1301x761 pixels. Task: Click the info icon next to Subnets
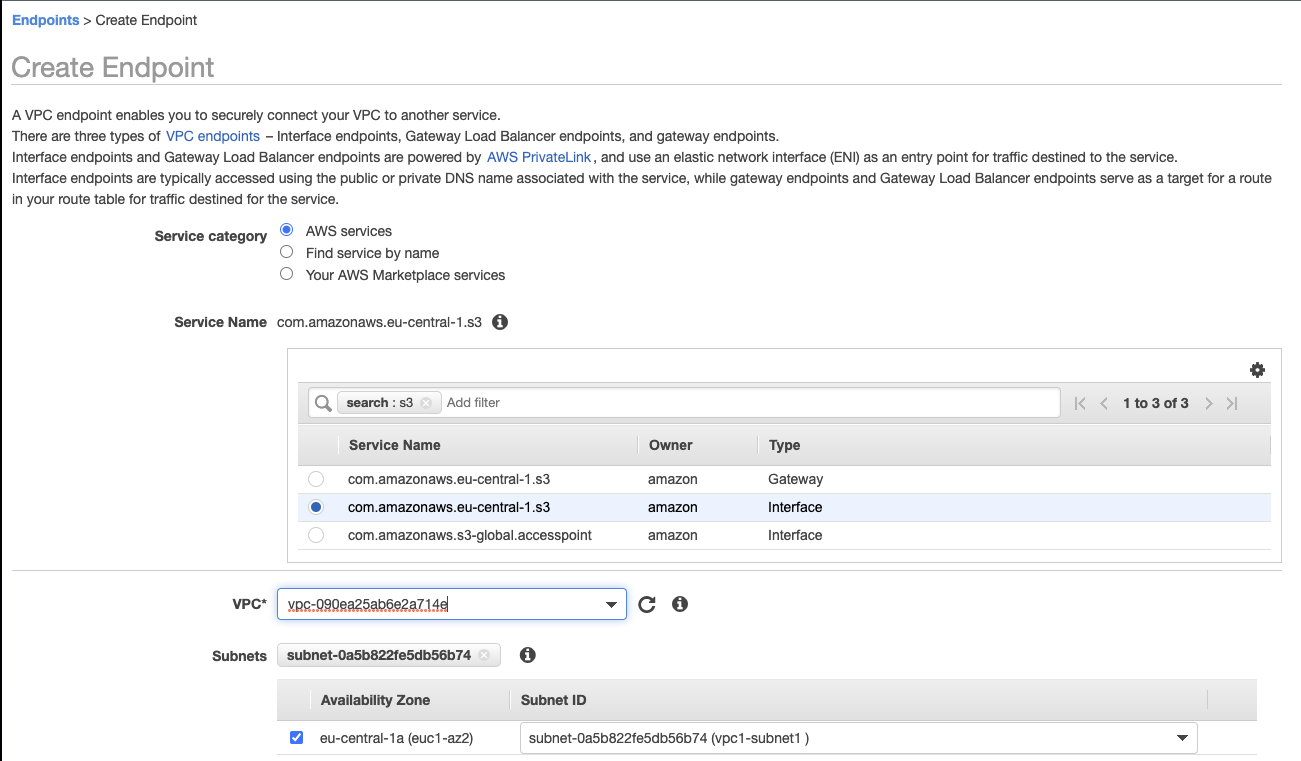527,655
